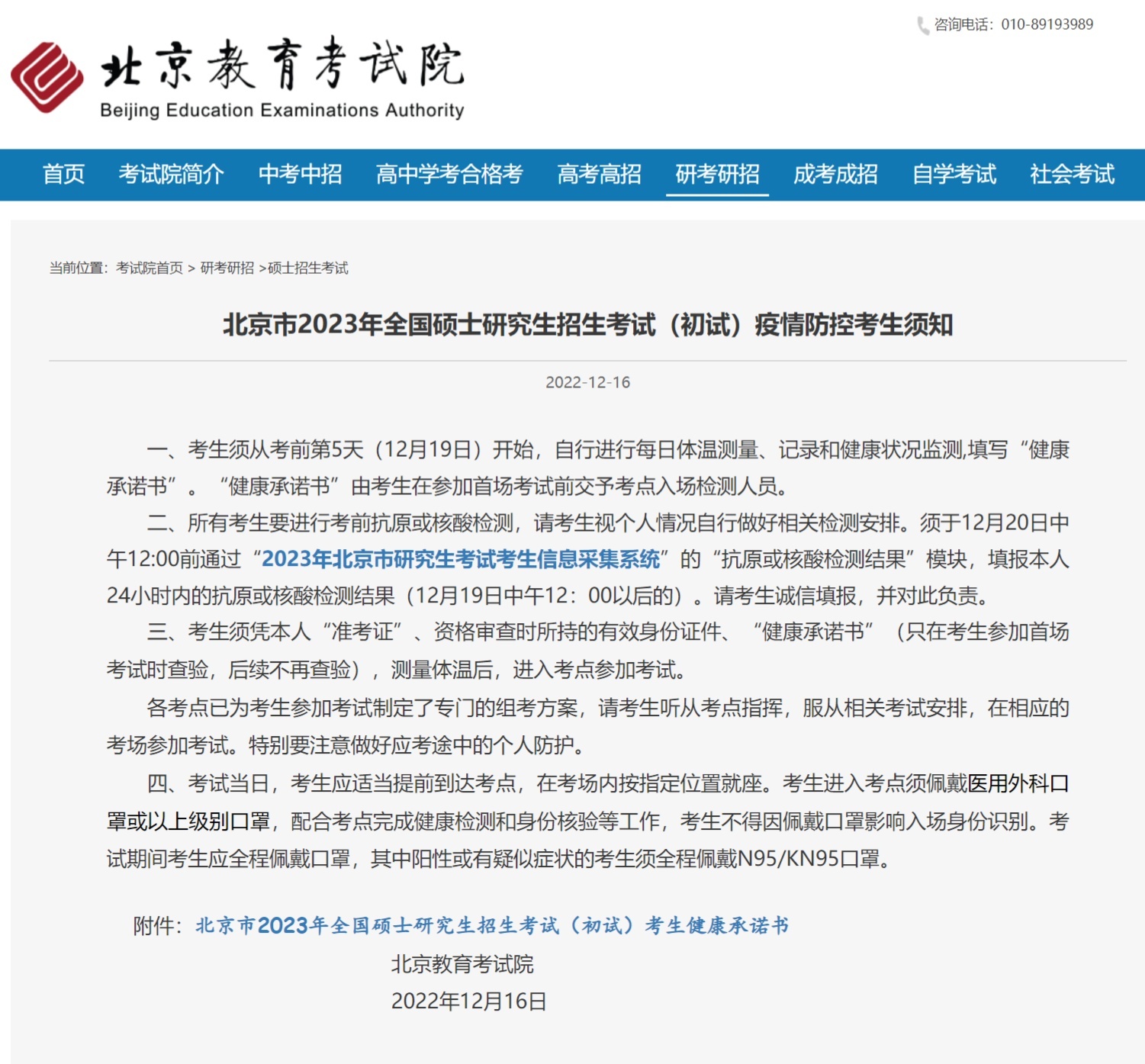Click the paragraph starting with 各考点已为考生

click(x=587, y=726)
